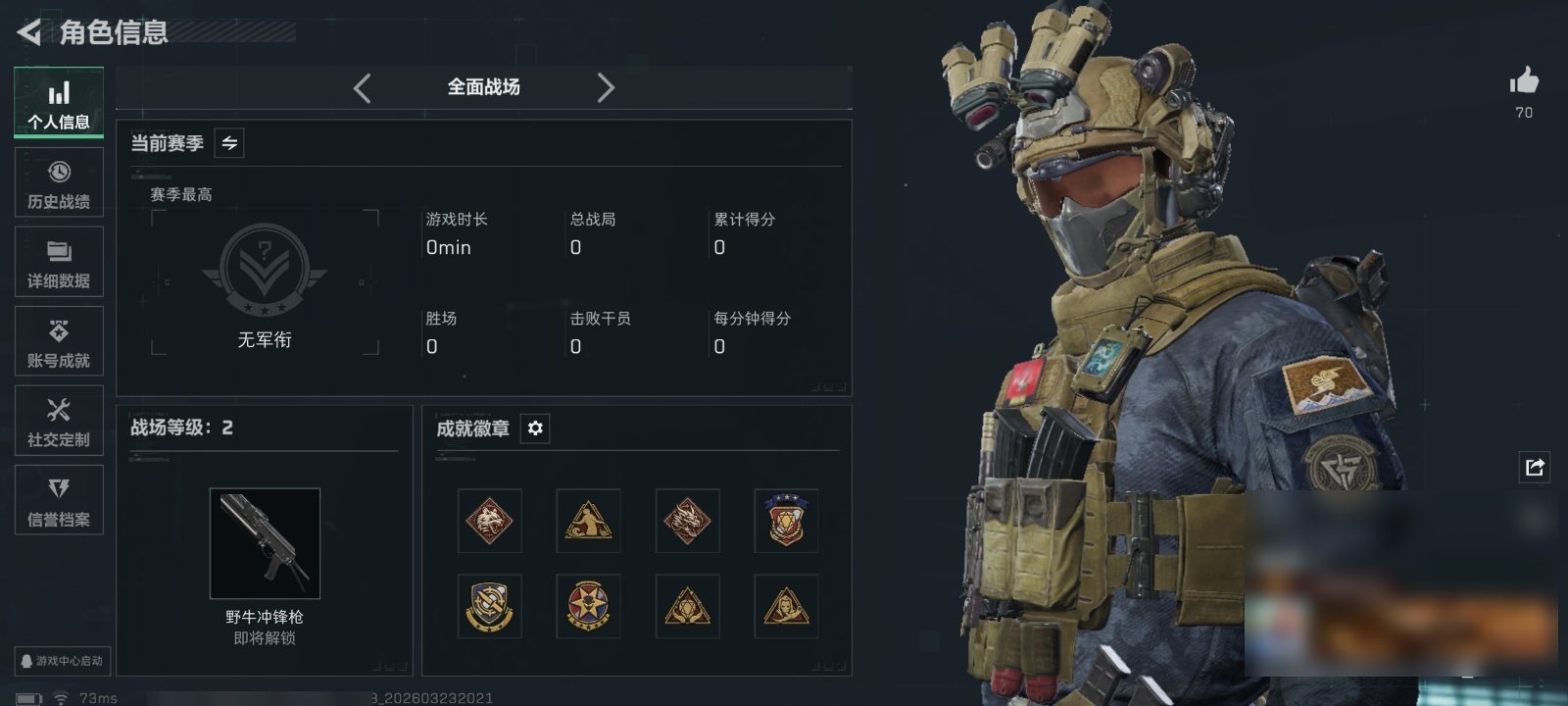Select the 野牛冲锋枪 weapon thumbnail
The image size is (1568, 706).
coord(265,543)
